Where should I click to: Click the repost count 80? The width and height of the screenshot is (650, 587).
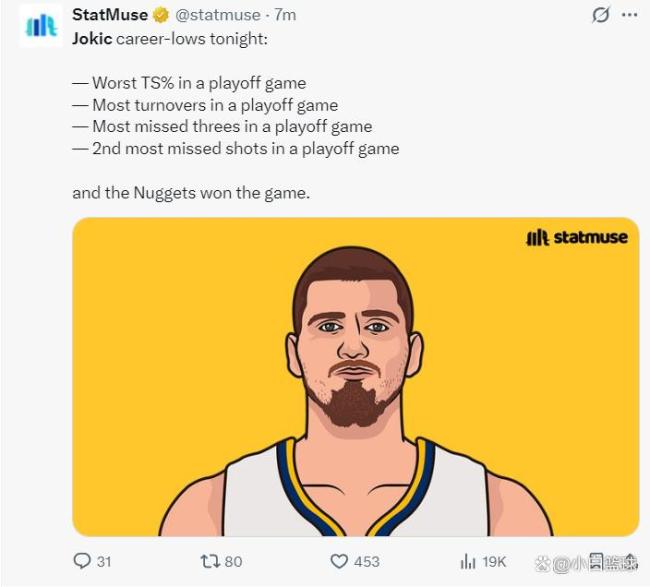coord(233,561)
